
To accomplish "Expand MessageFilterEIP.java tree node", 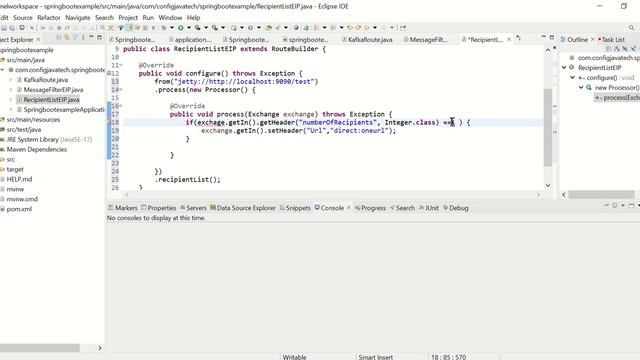I will pos(11,90).
